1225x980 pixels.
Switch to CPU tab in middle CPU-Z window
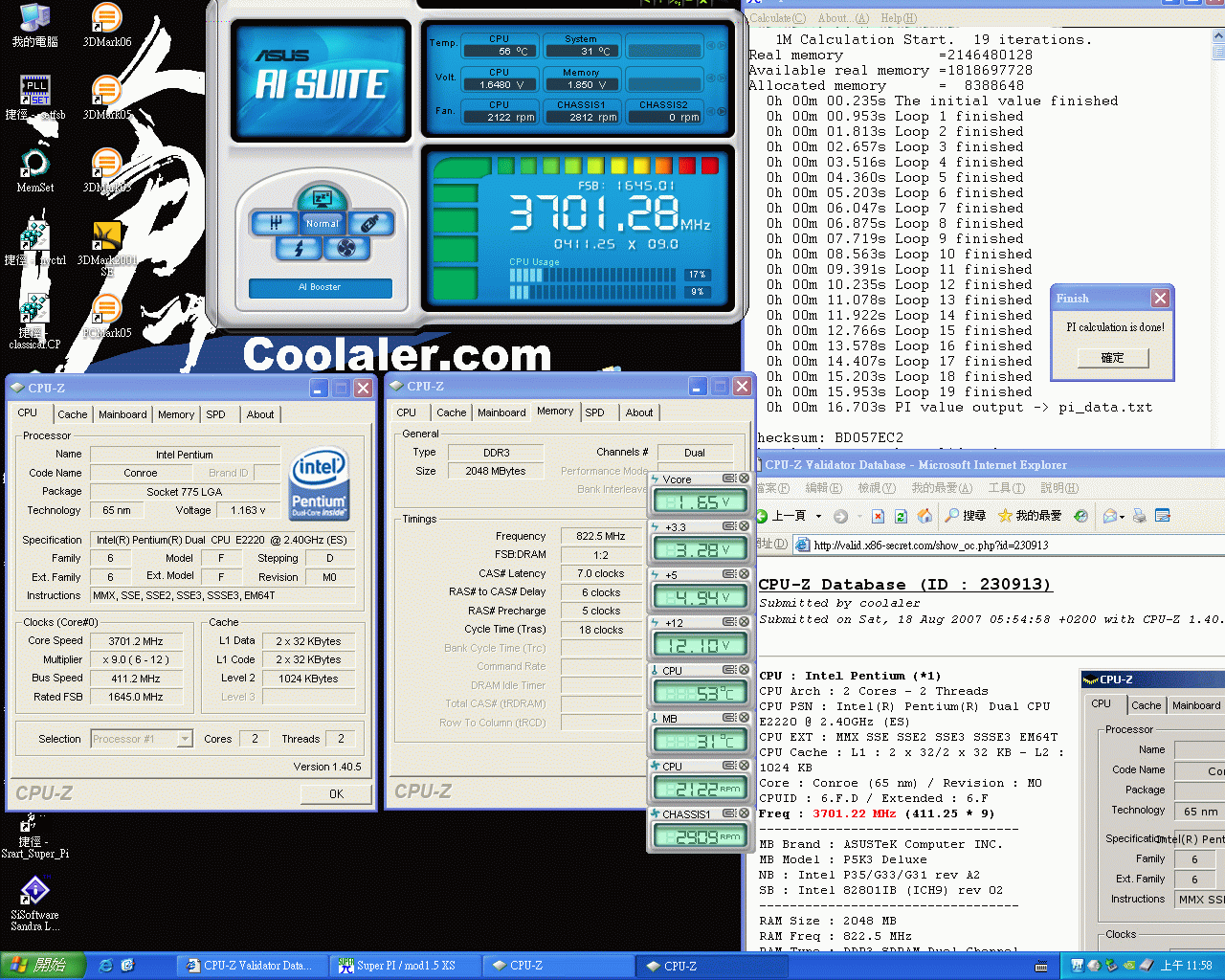pos(407,412)
